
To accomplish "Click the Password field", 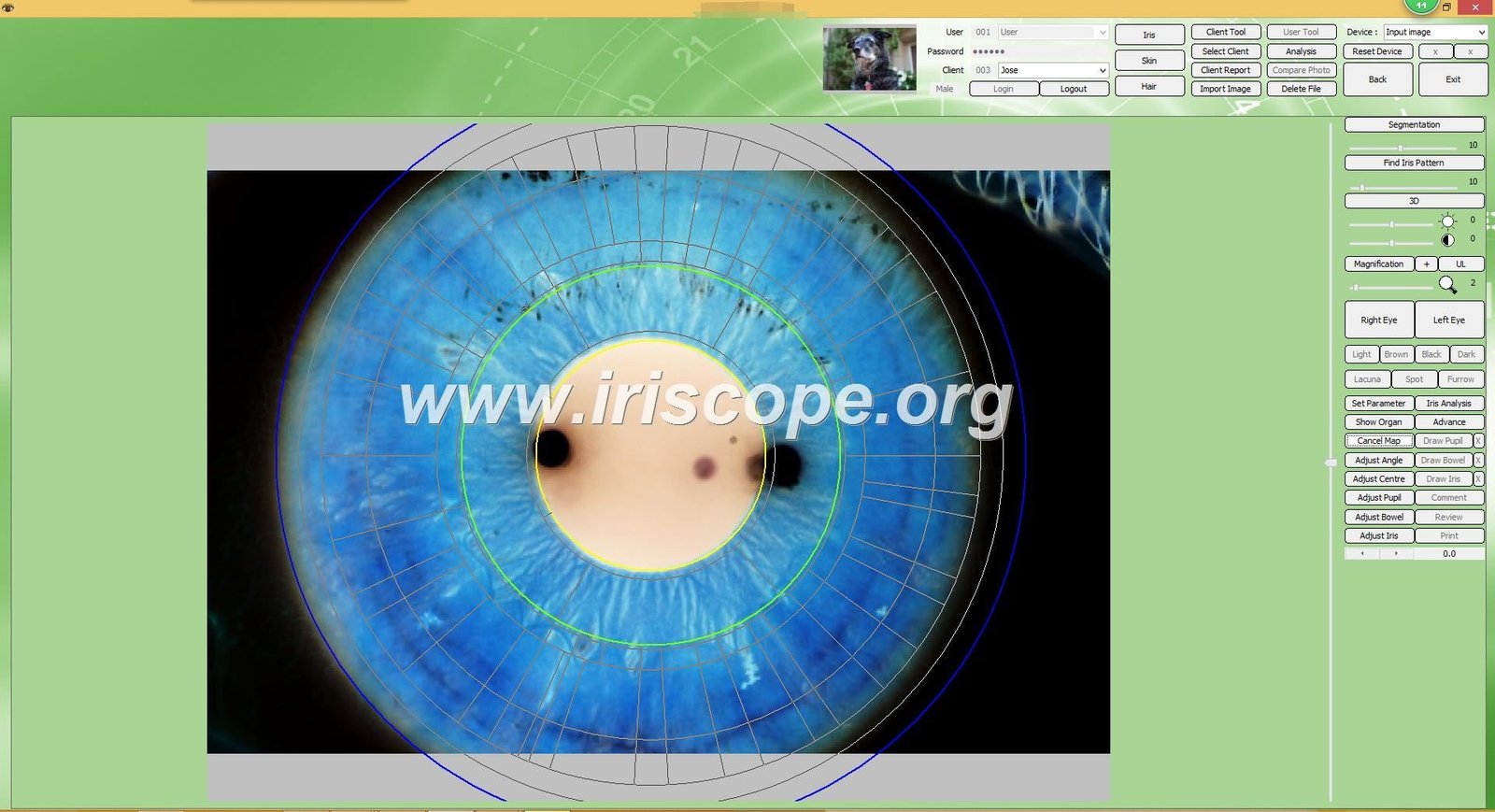I will (x=1039, y=51).
